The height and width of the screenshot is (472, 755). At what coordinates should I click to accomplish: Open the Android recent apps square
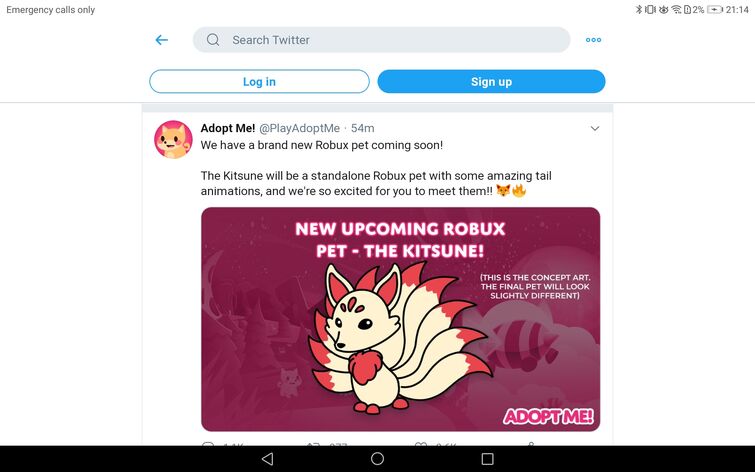tap(487, 459)
